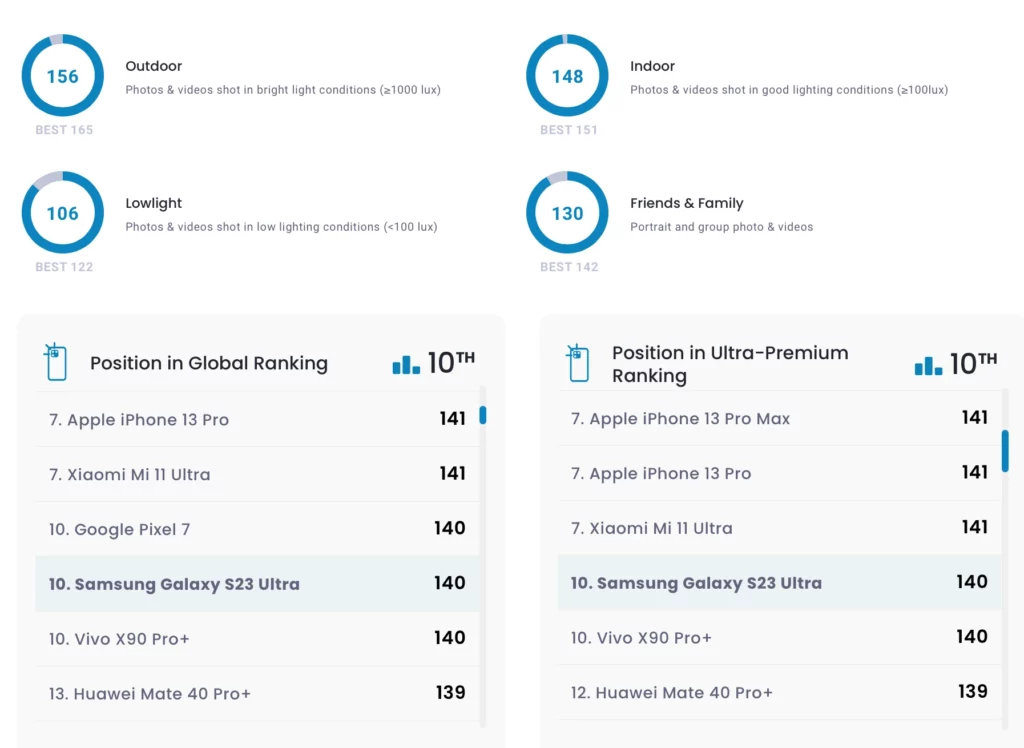
Task: Click the Ultra-Premium Ranking list scrollbar handle
Action: 1005,451
